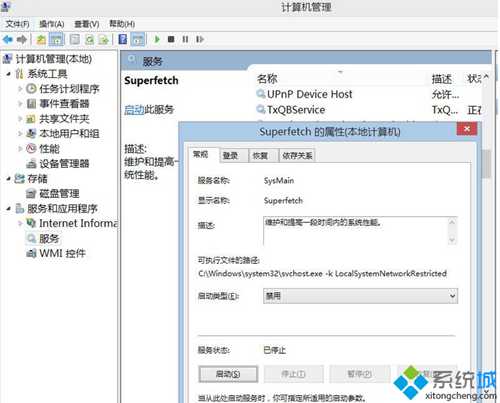Open the 查看(V) menu
This screenshot has height=403, width=500.
coord(87,24)
